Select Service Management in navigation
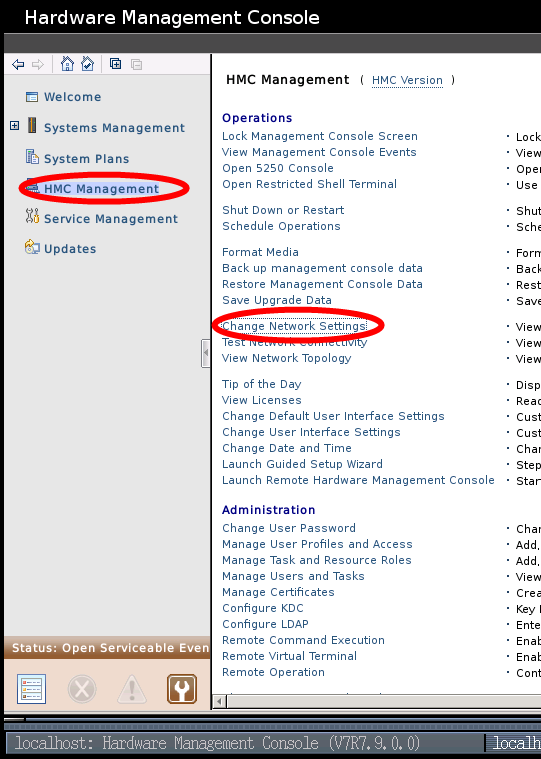 (x=111, y=219)
